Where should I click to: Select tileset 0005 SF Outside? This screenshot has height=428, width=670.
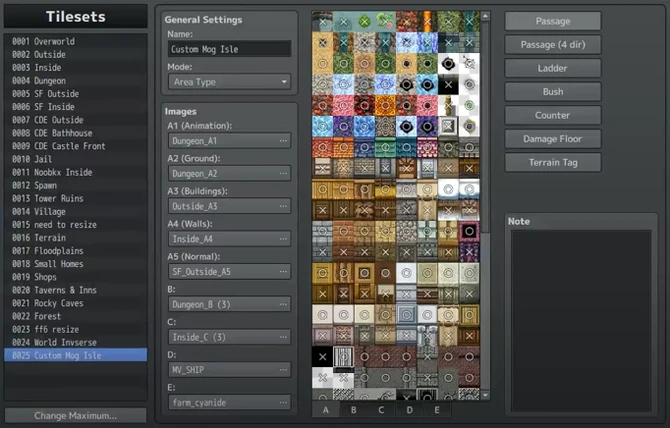[76, 94]
